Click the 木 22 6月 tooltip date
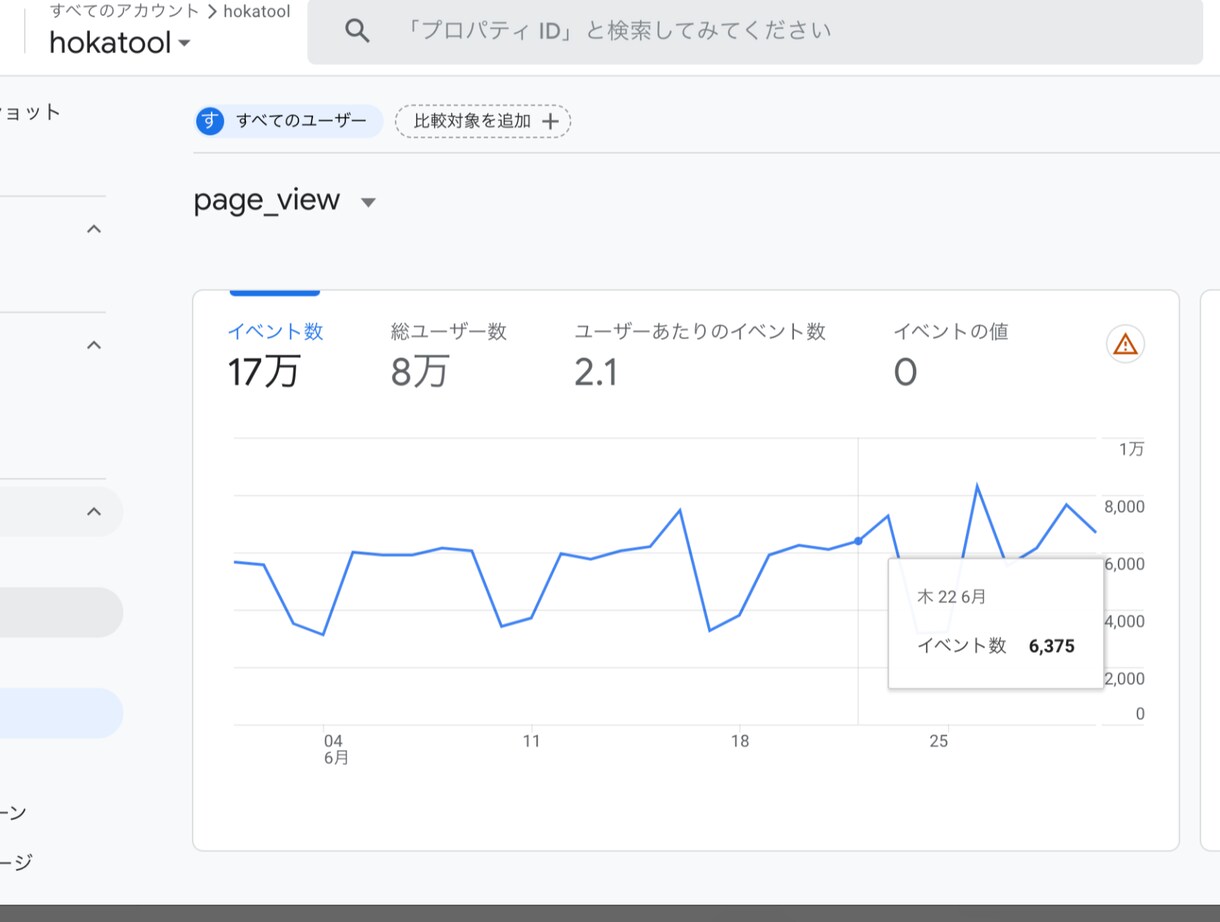This screenshot has height=922, width=1220. tap(952, 597)
